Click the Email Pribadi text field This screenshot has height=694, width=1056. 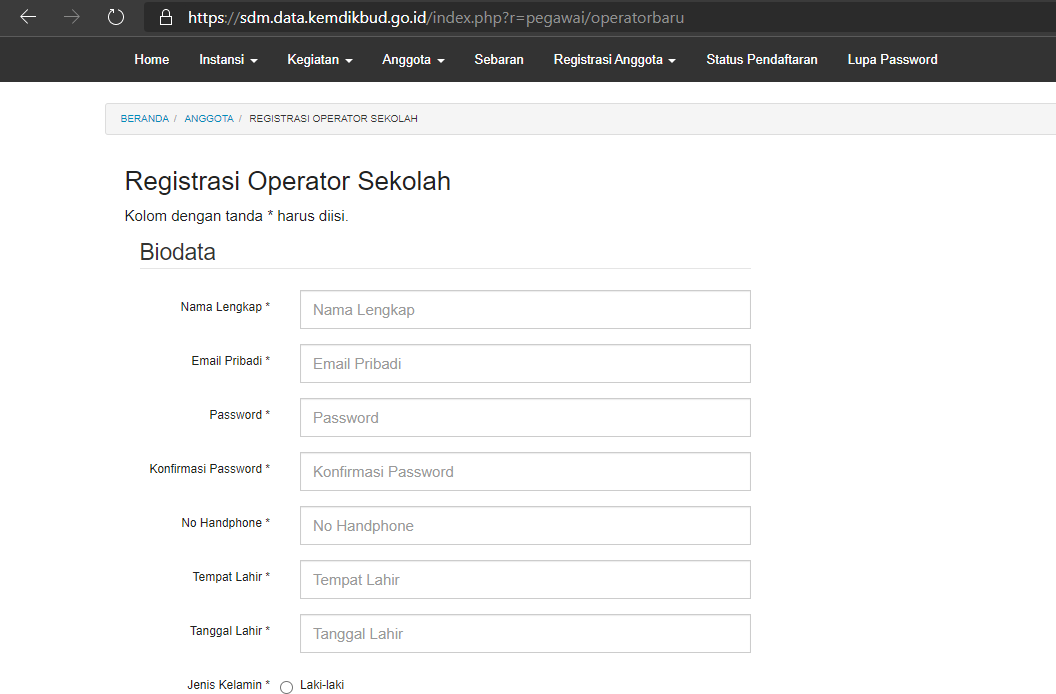click(x=524, y=363)
